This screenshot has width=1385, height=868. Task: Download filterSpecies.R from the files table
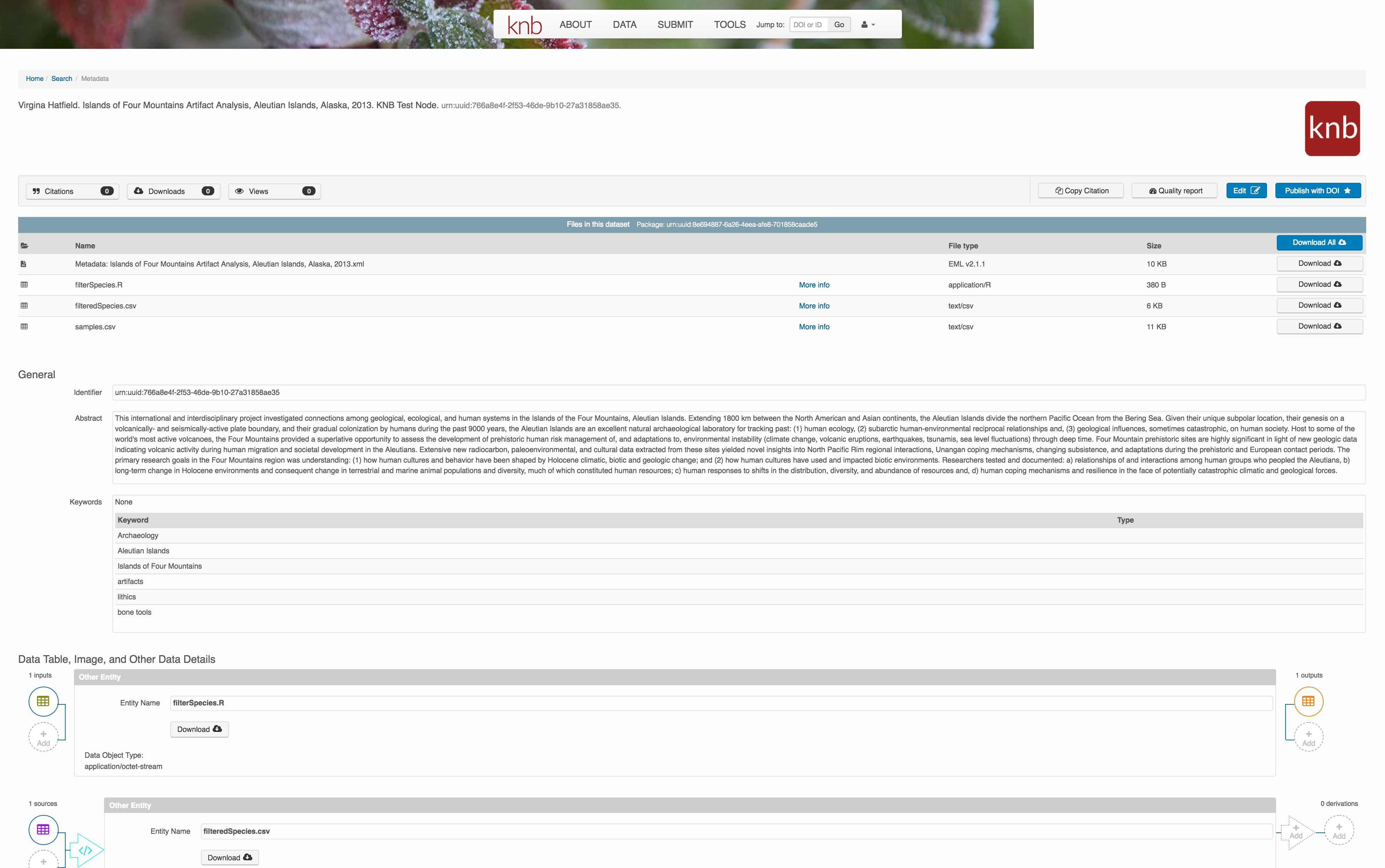tap(1319, 284)
